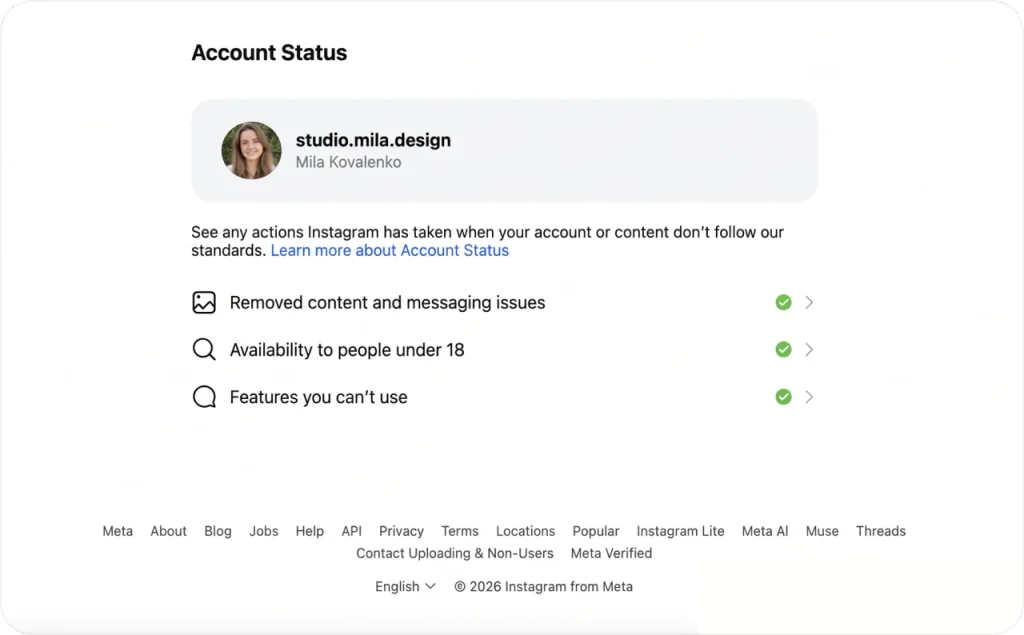Go to Help in the footer

310,531
